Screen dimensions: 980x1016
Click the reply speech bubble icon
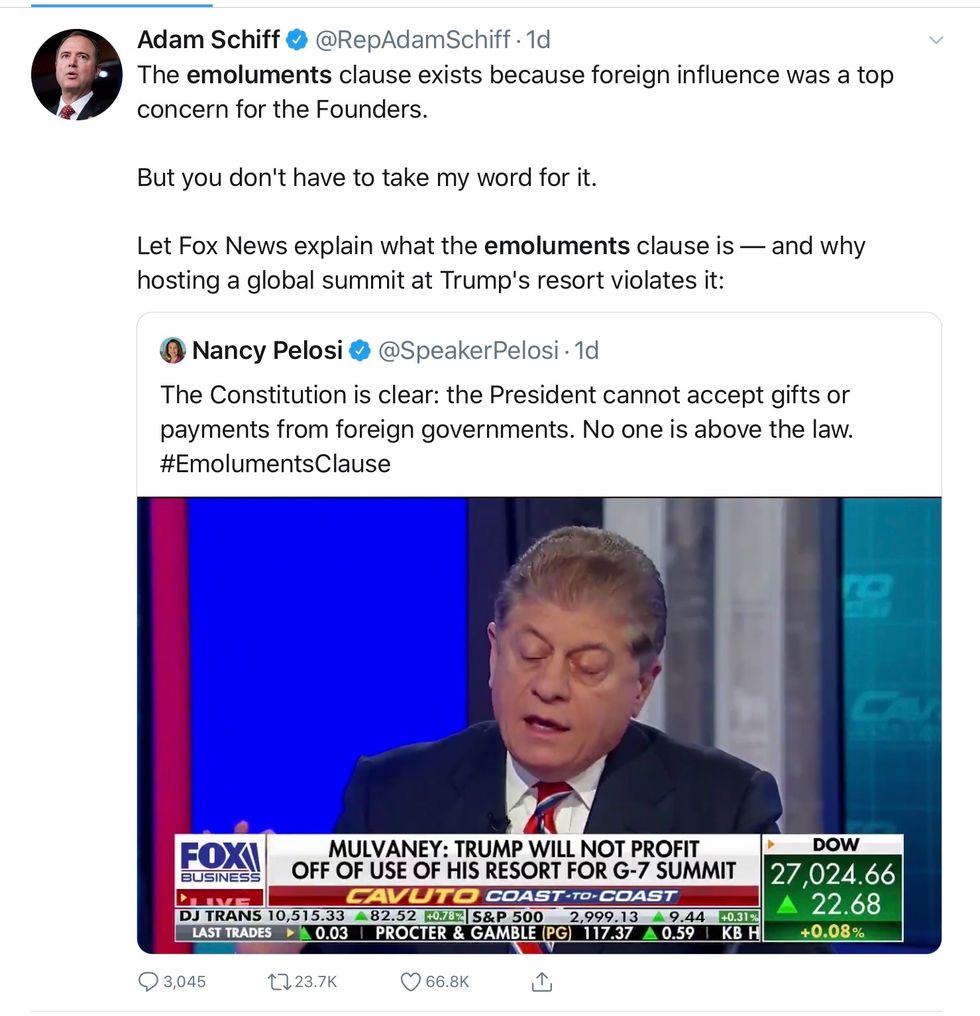(148, 981)
